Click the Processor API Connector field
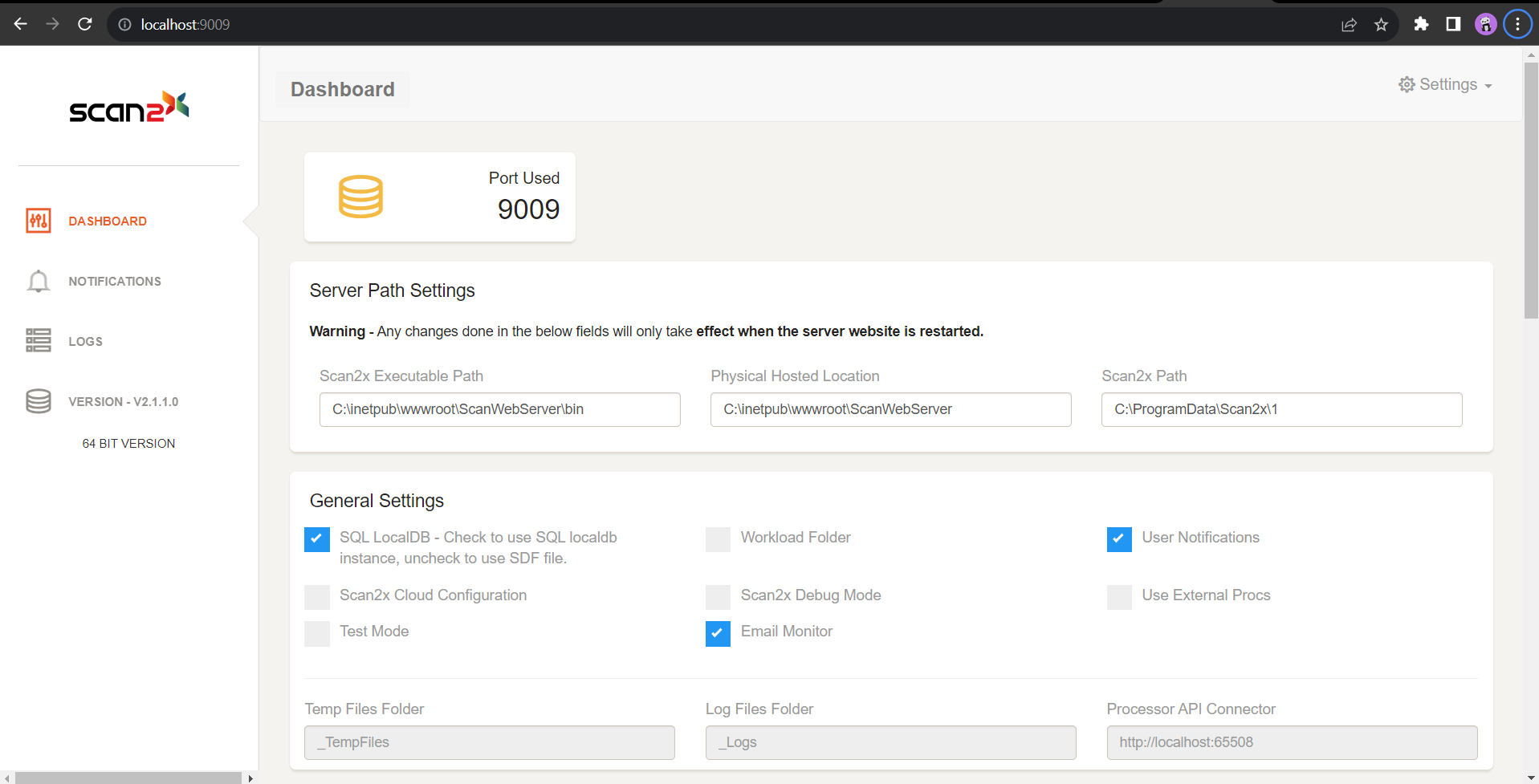The image size is (1539, 784). coord(1293,742)
